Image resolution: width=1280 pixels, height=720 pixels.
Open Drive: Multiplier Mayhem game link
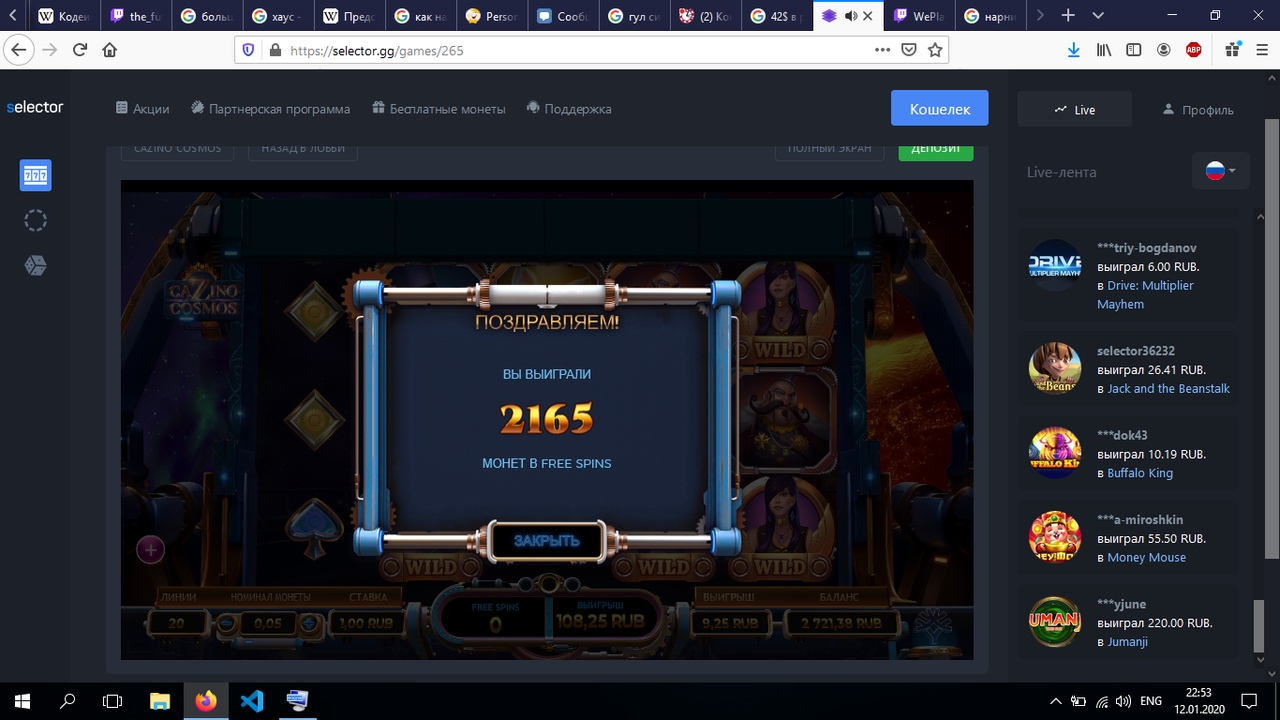pos(1145,295)
